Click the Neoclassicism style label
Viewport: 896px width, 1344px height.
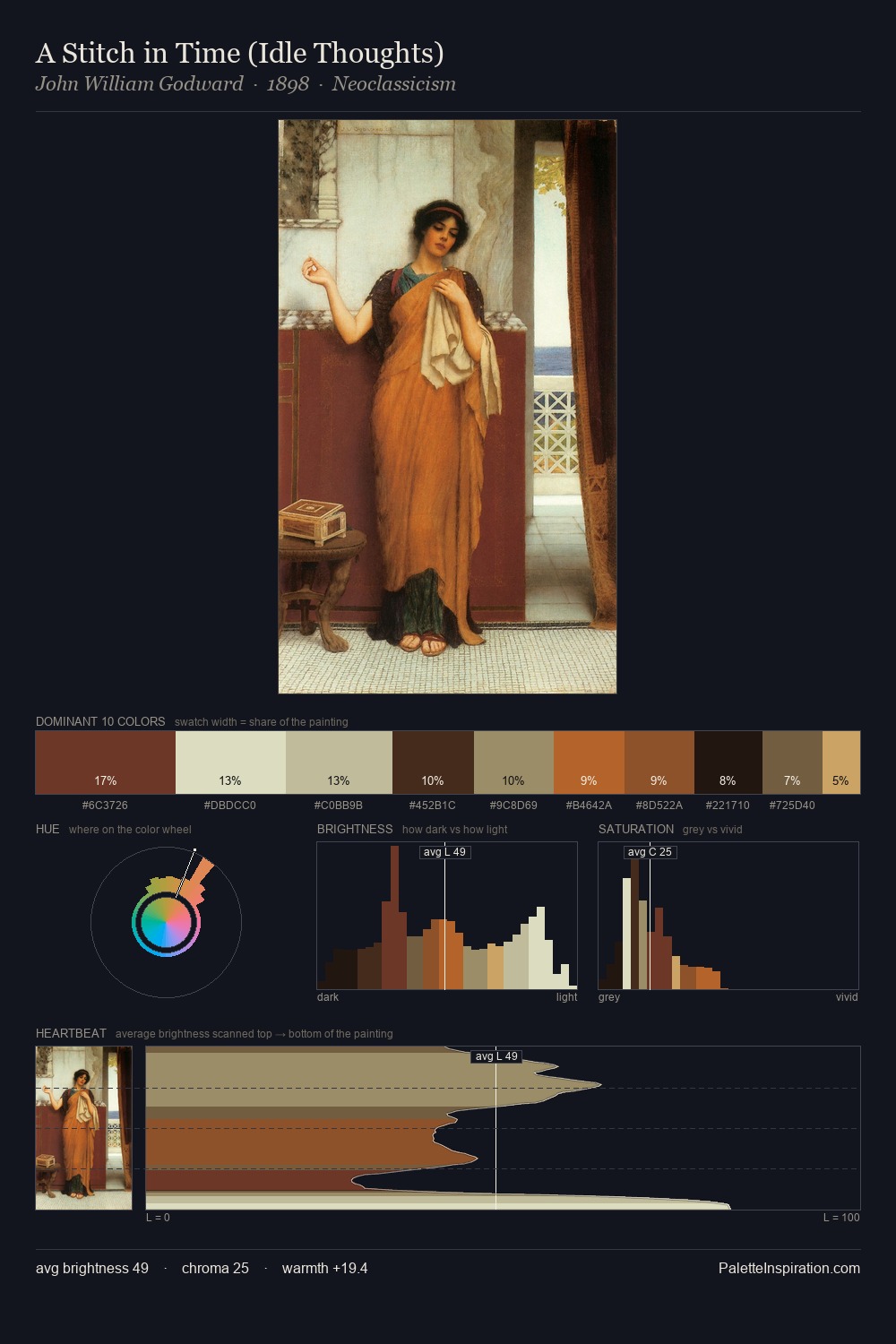[x=393, y=84]
